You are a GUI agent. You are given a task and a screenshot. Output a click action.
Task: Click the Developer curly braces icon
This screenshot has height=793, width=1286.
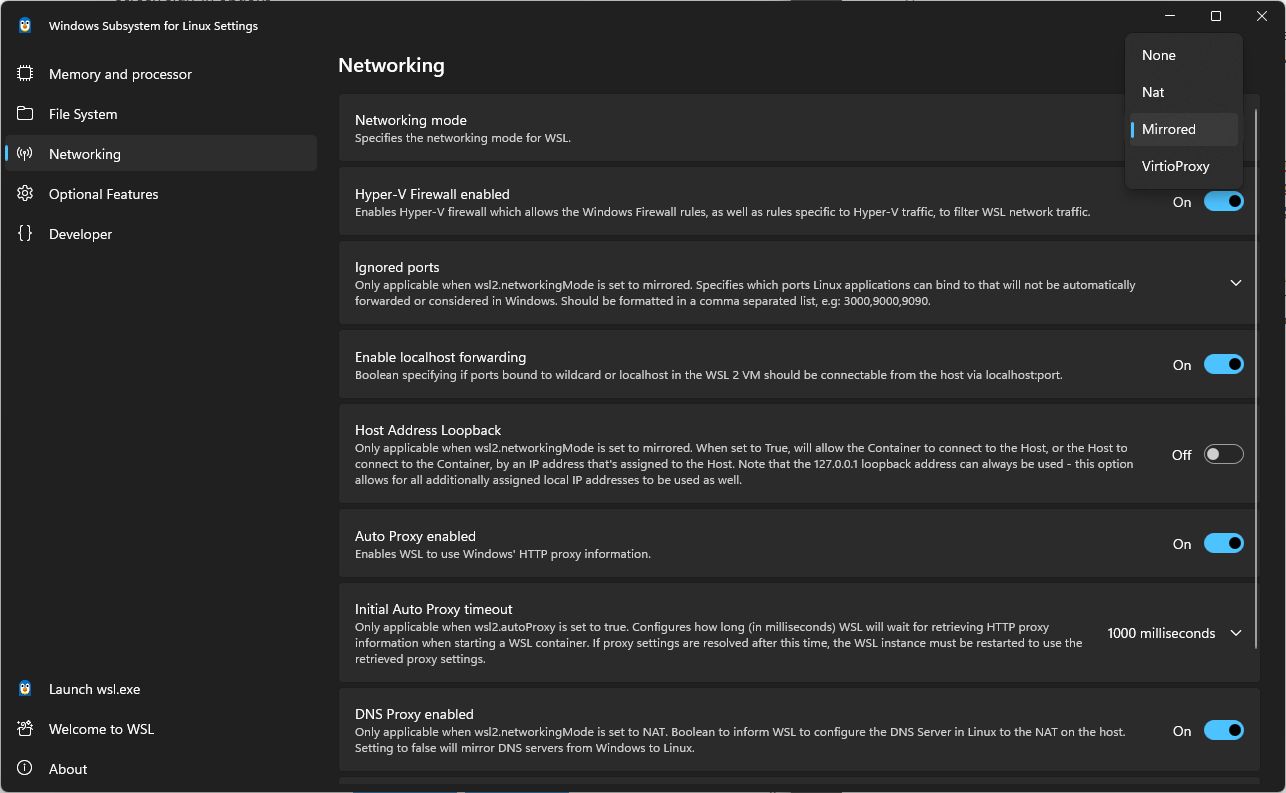(x=25, y=234)
